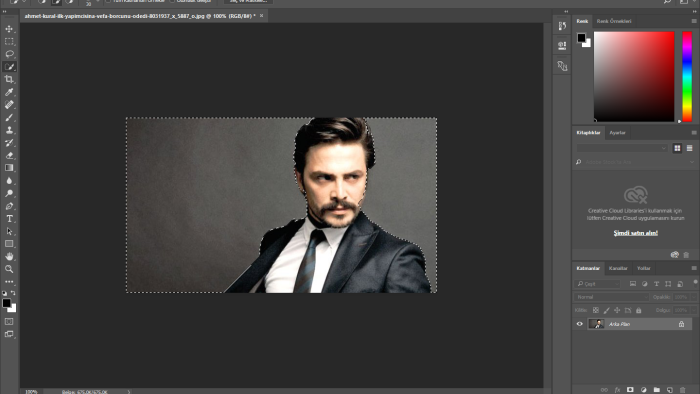Expand the Adobe Stock search options chevron

tap(692, 162)
